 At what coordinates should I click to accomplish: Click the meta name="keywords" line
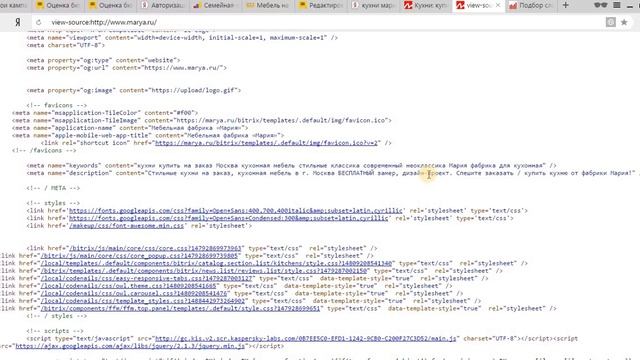(x=291, y=165)
